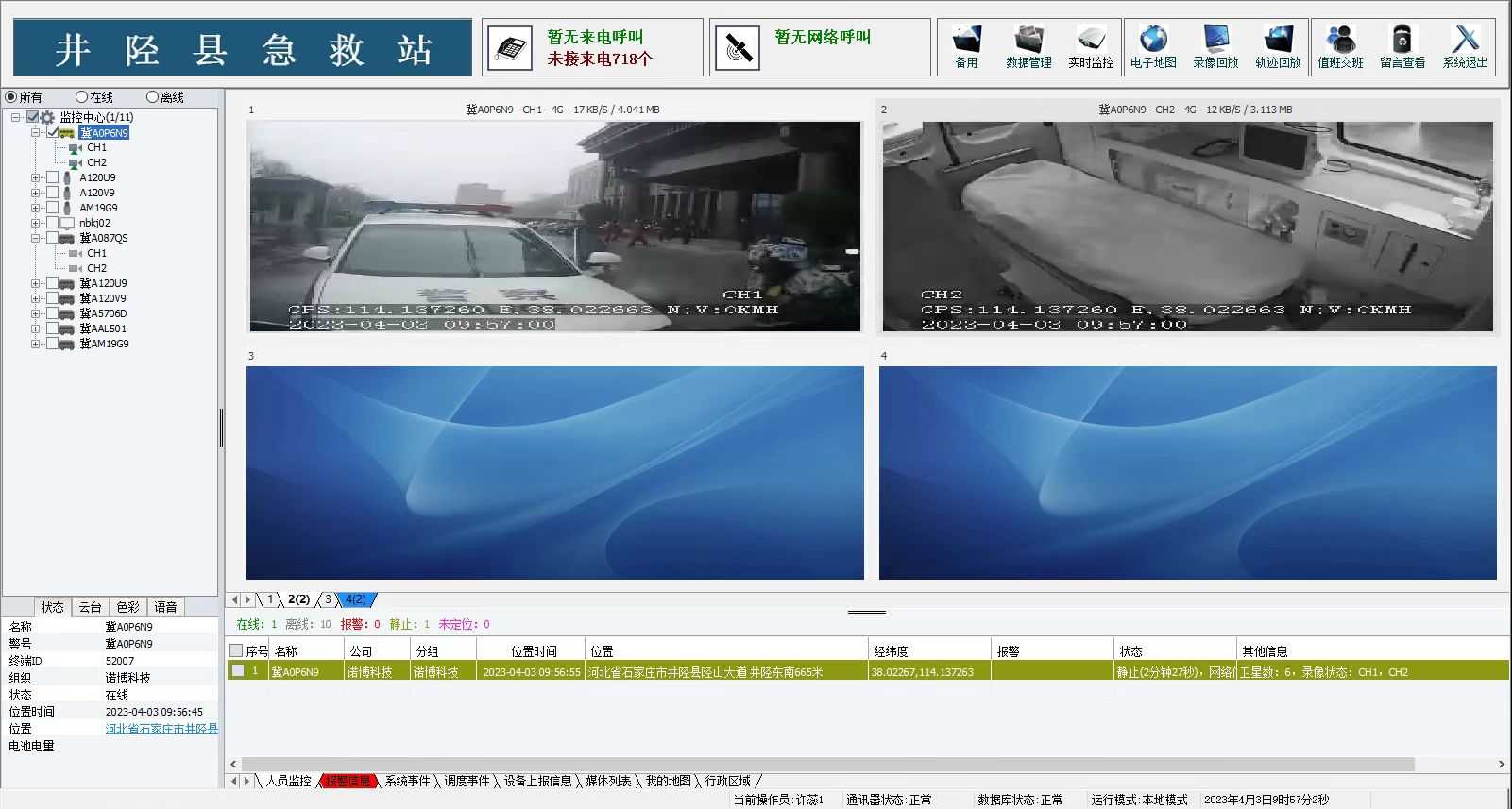This screenshot has height=809, width=1512.
Task: Click the vehicle icon of 冀A087QS
Action: [x=67, y=239]
